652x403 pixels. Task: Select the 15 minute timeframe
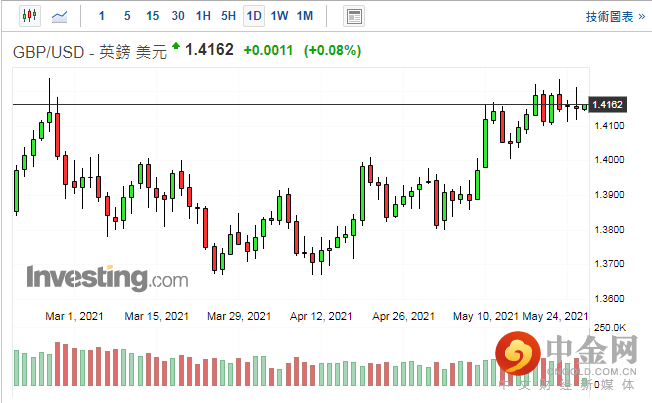click(x=153, y=16)
